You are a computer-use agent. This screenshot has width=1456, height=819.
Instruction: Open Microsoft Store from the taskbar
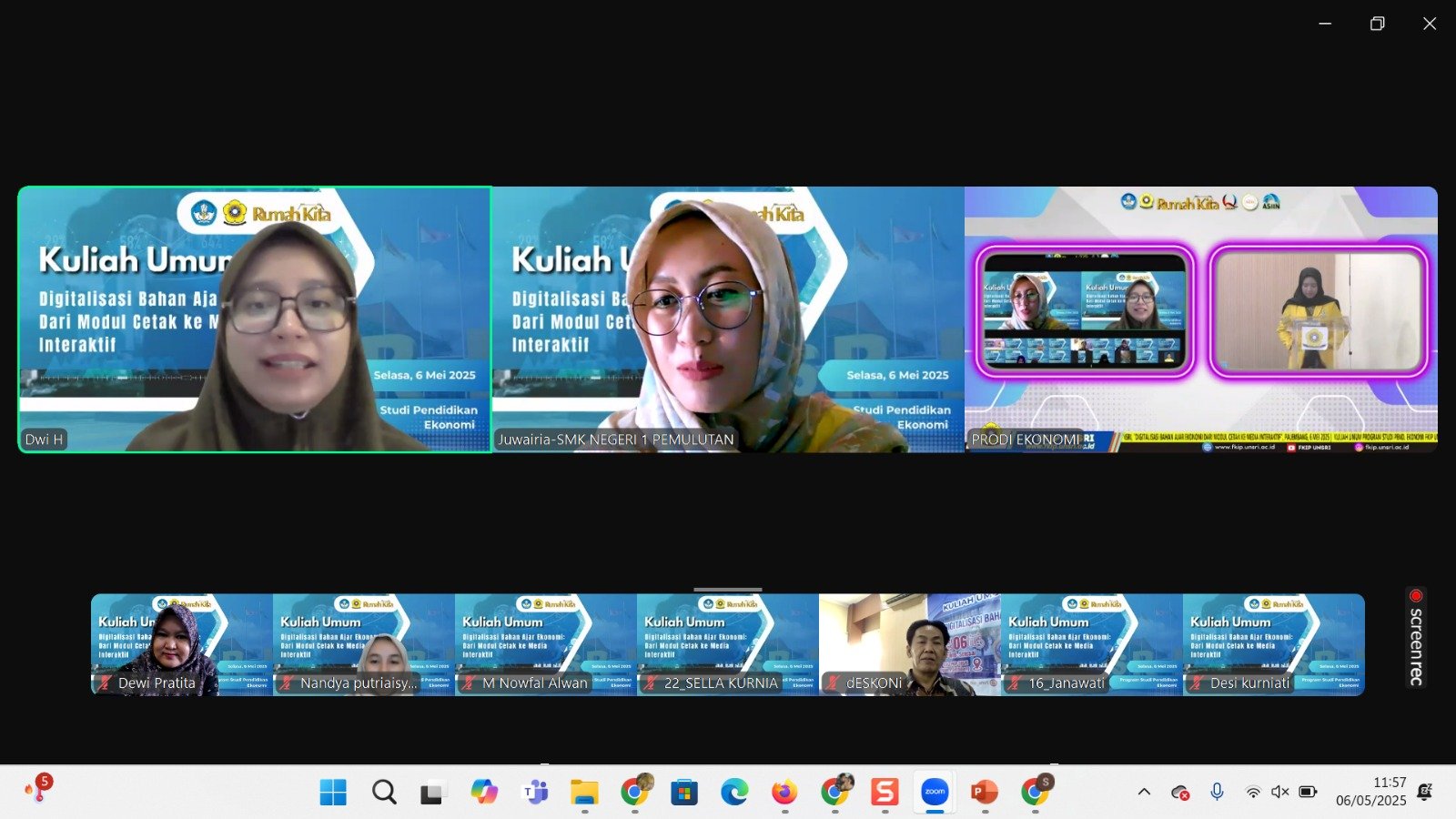point(683,792)
